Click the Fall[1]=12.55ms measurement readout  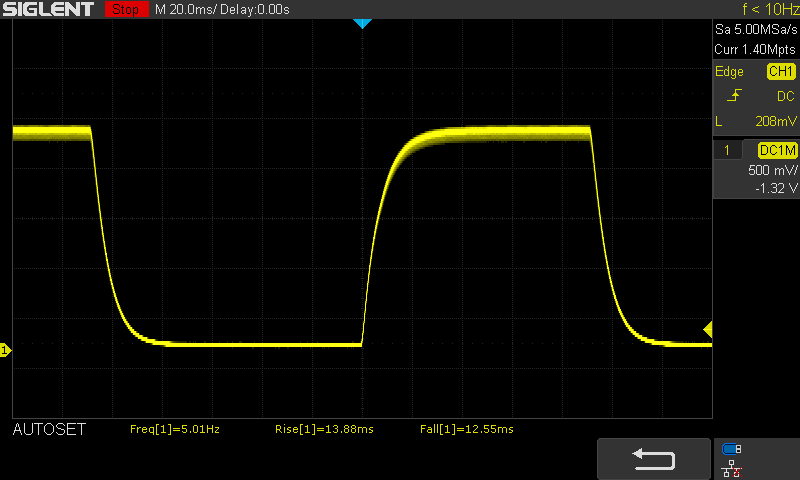click(x=466, y=429)
